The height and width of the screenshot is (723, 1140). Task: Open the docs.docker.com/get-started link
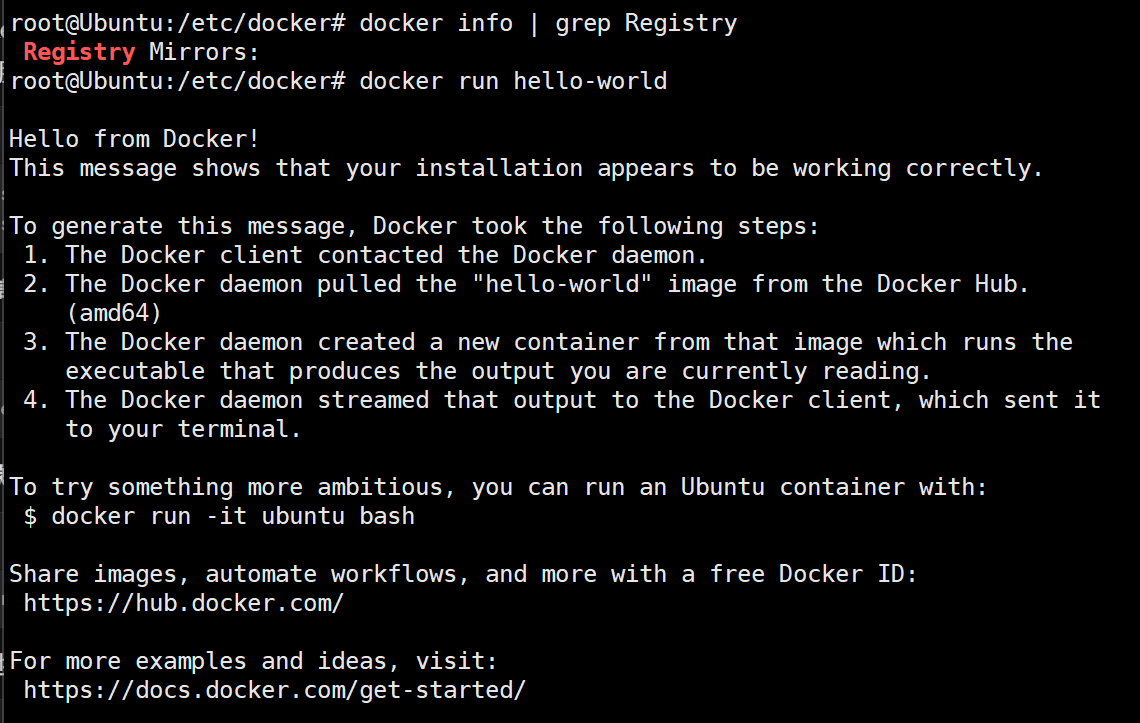point(274,690)
